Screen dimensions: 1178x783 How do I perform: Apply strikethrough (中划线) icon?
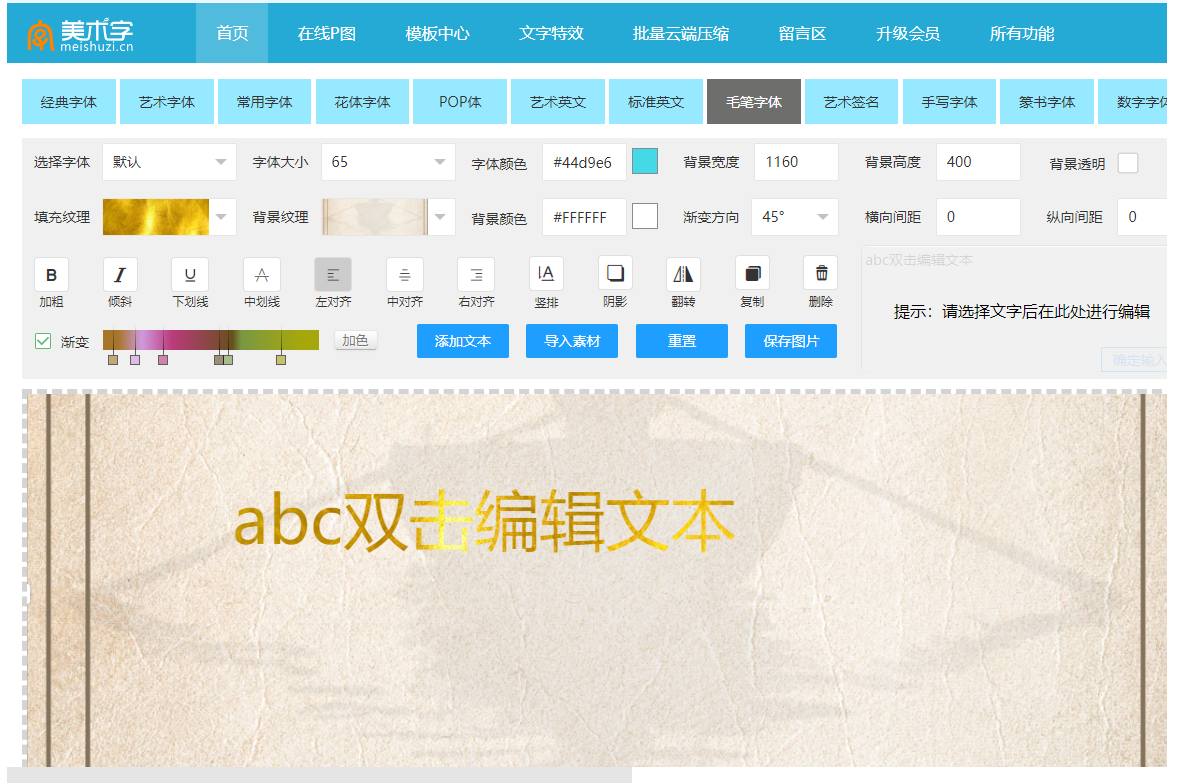click(x=261, y=275)
